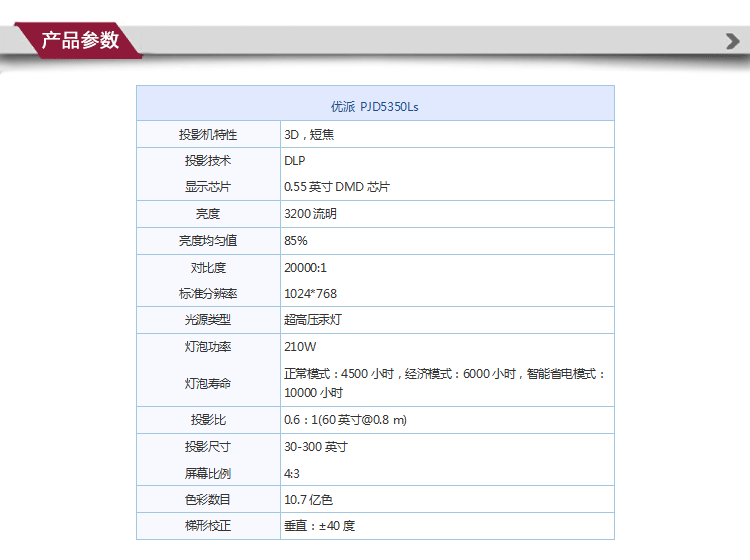Viewport: 750px width, 560px height.
Task: Click the 4:3 aspect ratio value
Action: click(x=292, y=473)
